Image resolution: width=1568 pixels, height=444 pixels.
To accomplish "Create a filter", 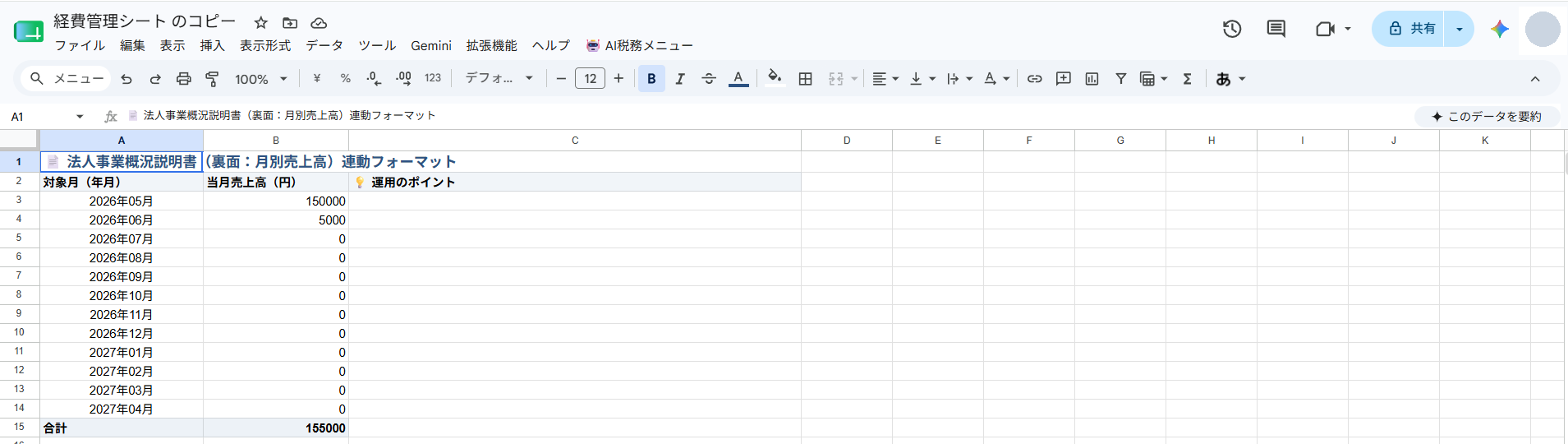I will [1120, 79].
